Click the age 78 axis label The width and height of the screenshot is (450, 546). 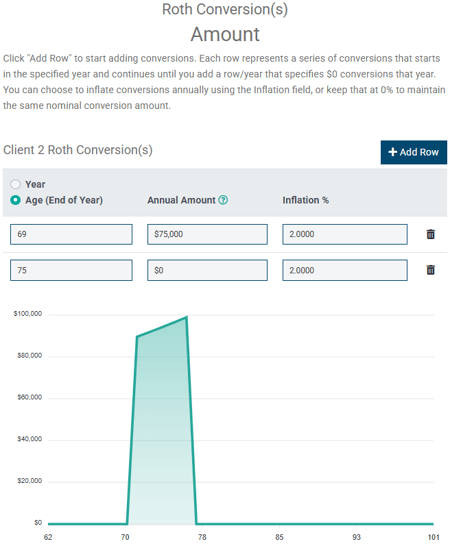pos(202,537)
